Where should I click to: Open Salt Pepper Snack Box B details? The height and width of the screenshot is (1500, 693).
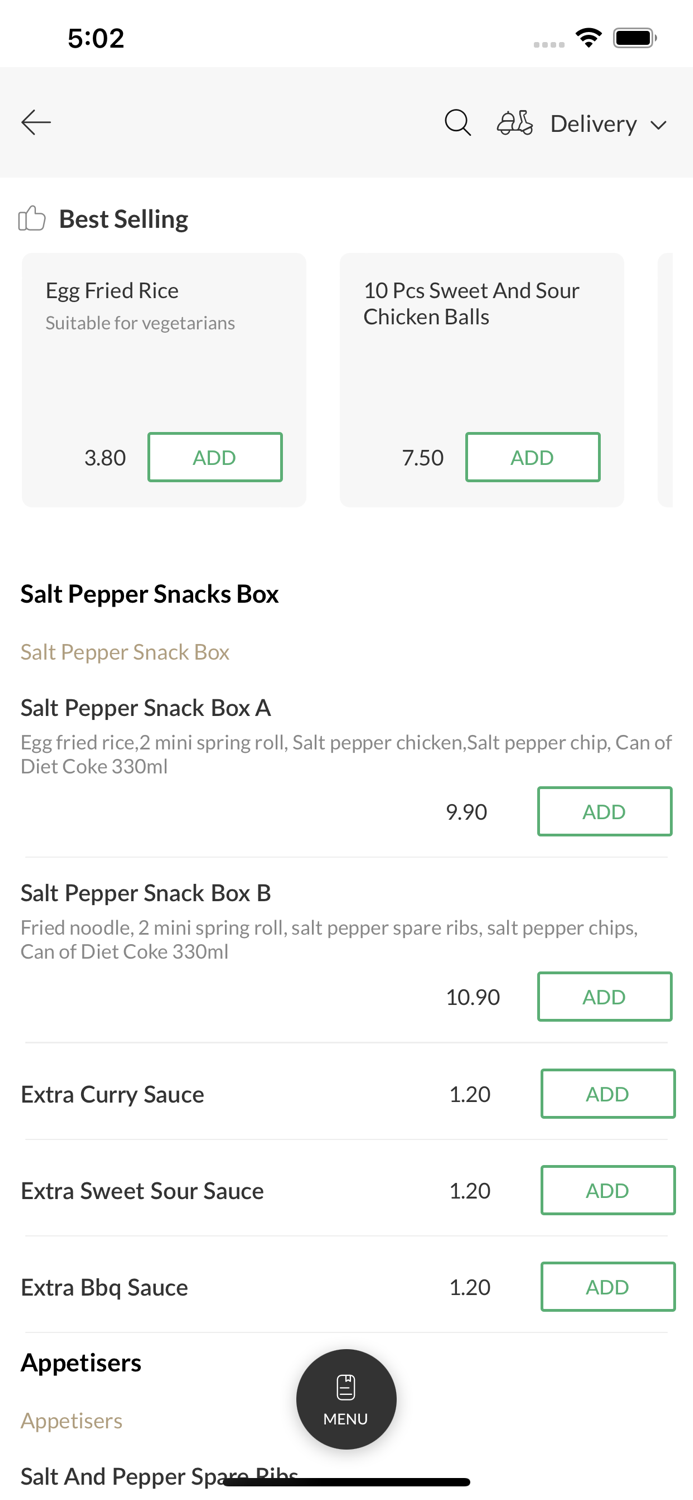coord(146,893)
